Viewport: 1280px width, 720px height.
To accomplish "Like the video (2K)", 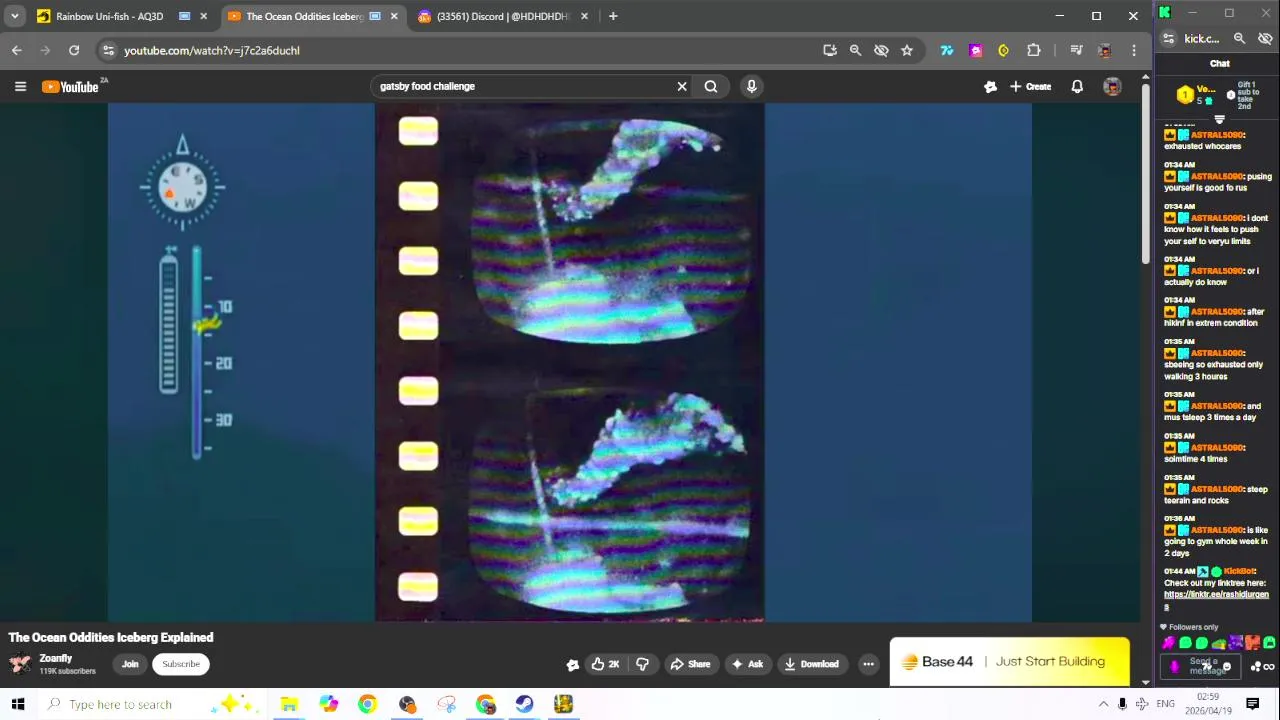I will pyautogui.click(x=606, y=664).
